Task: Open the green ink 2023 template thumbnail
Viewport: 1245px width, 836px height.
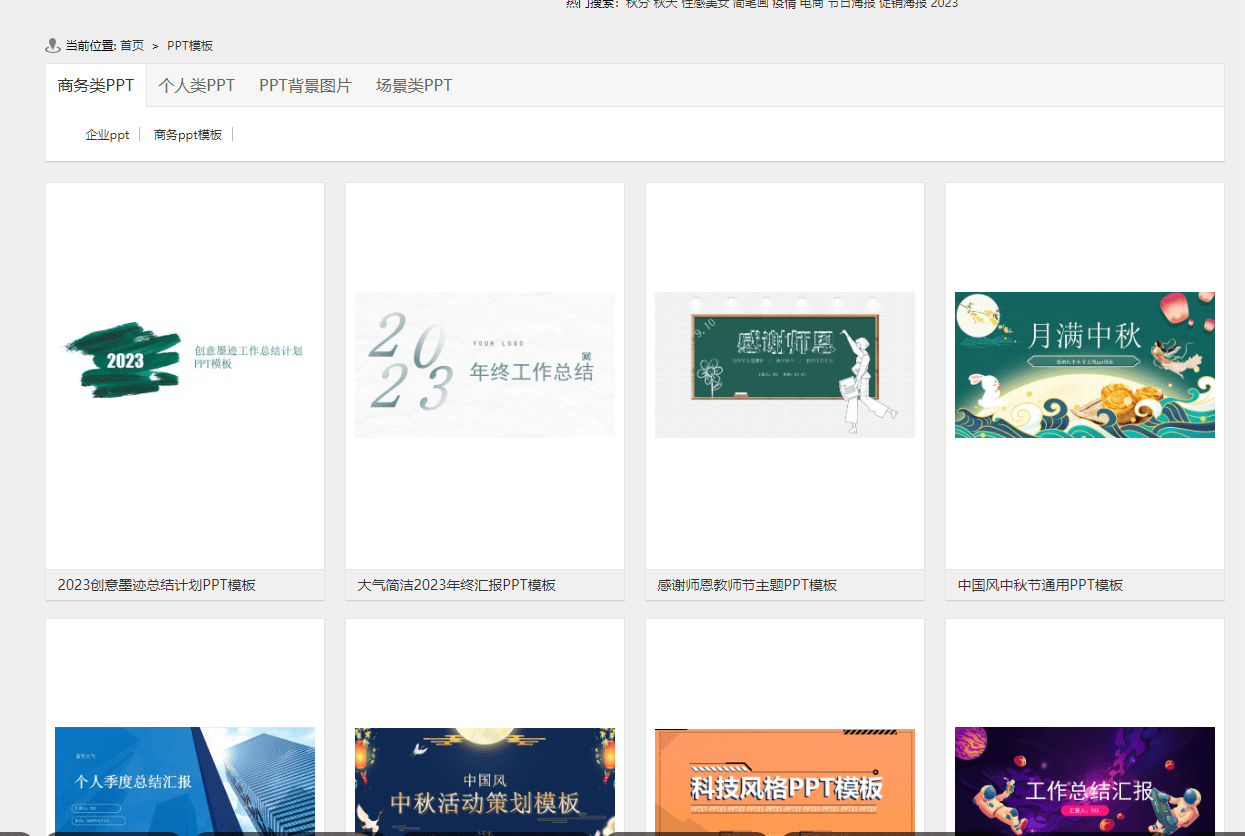Action: click(x=185, y=365)
